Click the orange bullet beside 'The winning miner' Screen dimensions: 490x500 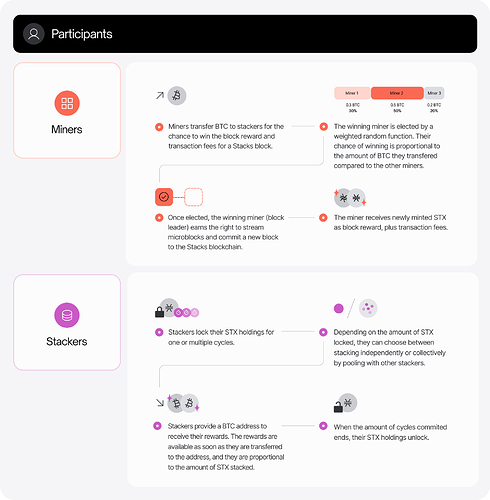[x=324, y=127]
